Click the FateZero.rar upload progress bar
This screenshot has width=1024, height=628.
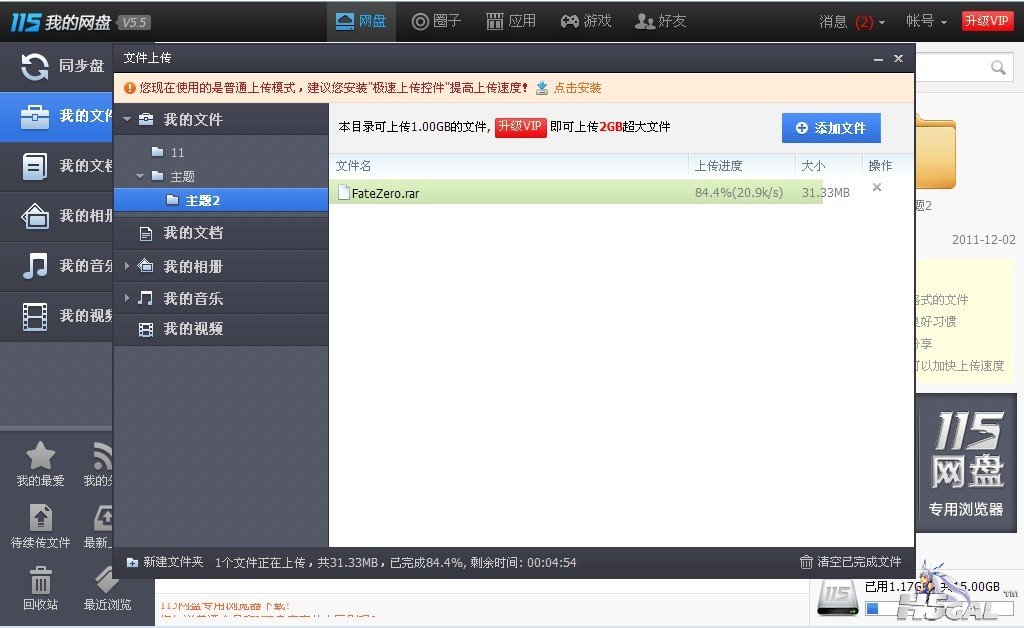click(x=576, y=192)
